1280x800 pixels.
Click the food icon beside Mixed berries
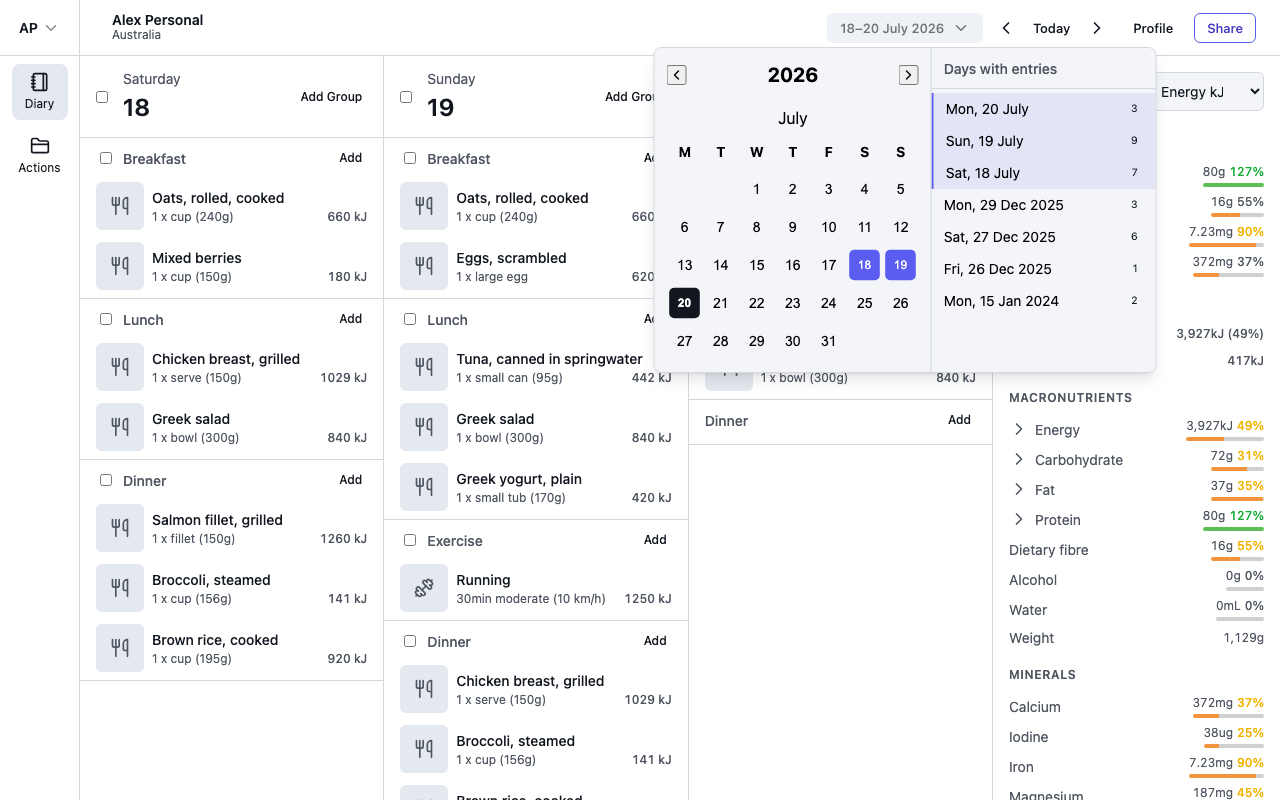pyautogui.click(x=120, y=266)
